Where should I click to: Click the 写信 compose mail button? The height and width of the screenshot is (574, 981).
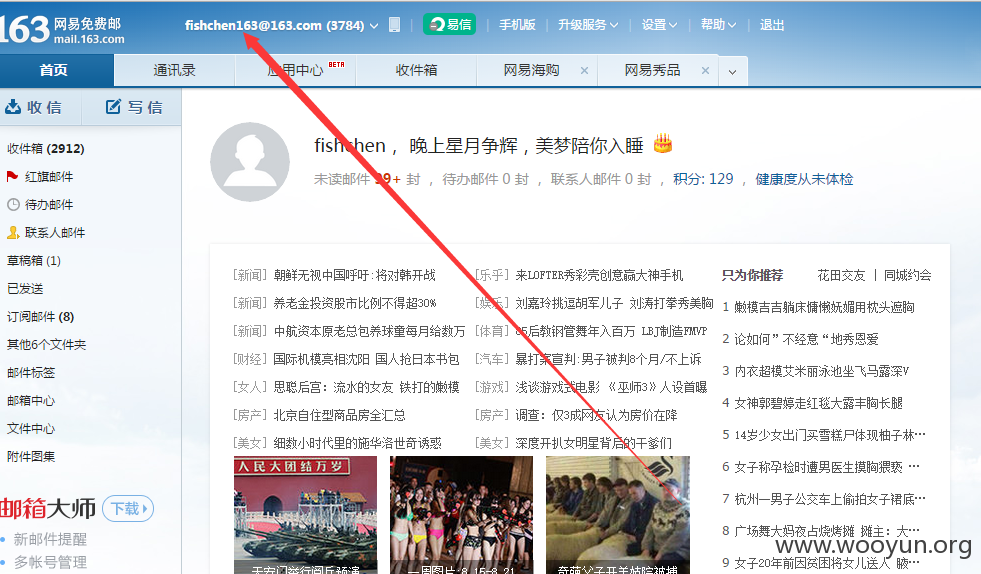(133, 107)
